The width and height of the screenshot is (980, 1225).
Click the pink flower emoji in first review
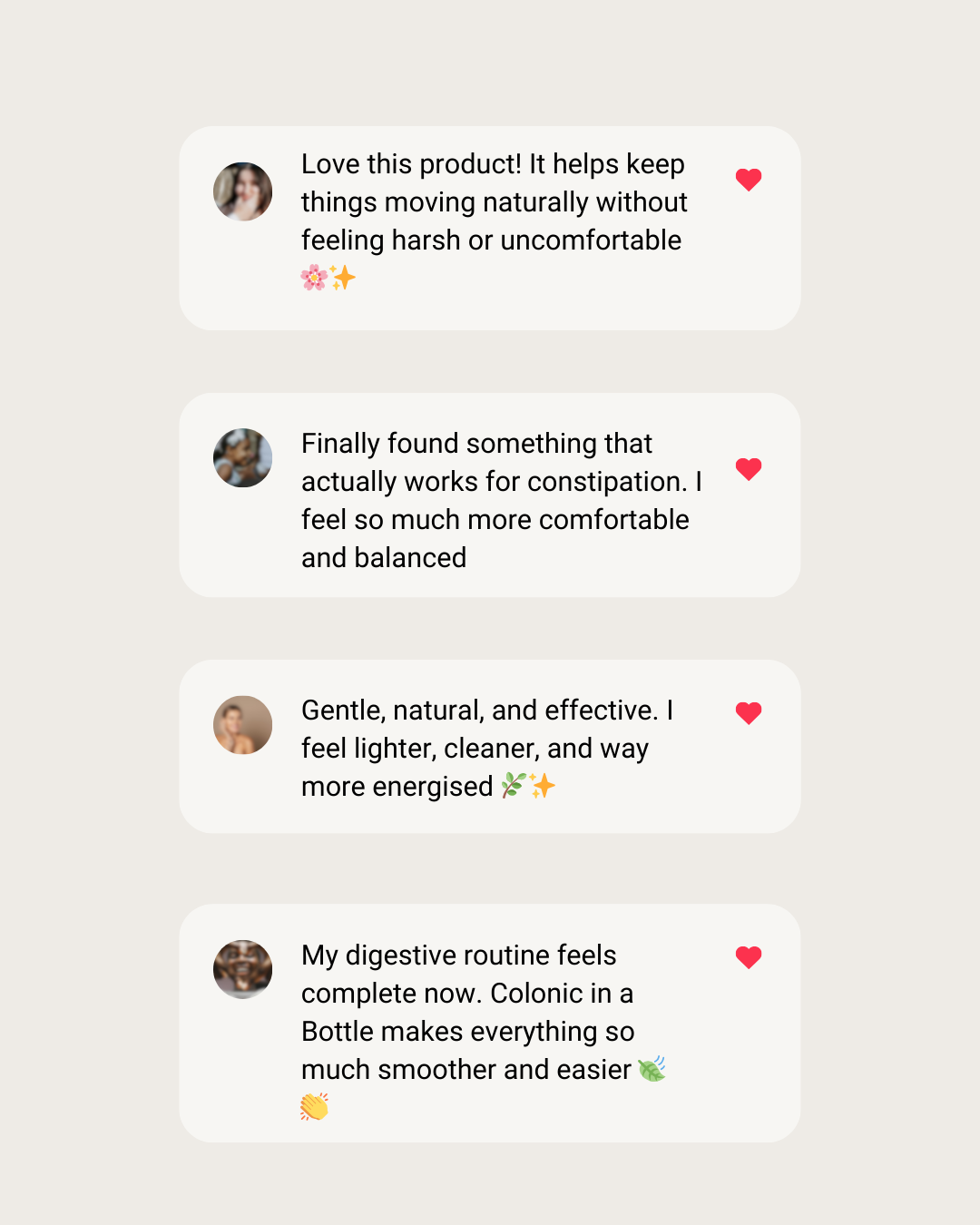pyautogui.click(x=314, y=278)
